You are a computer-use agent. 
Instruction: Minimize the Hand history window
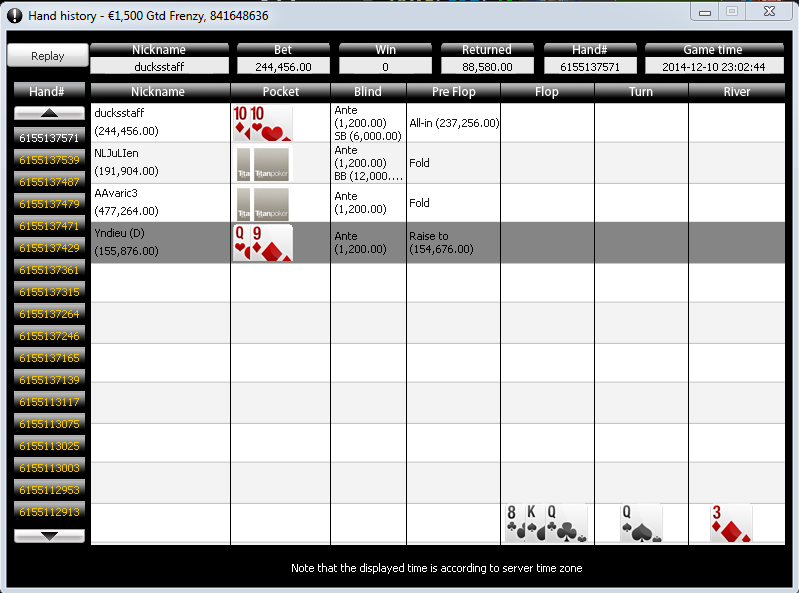point(705,12)
